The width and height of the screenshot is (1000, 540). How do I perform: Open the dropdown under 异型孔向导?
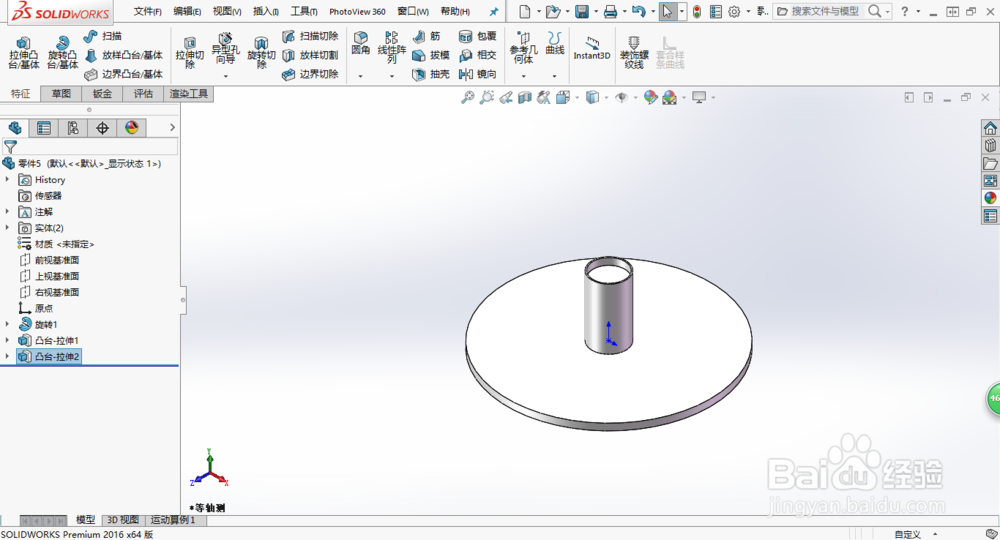(x=226, y=77)
